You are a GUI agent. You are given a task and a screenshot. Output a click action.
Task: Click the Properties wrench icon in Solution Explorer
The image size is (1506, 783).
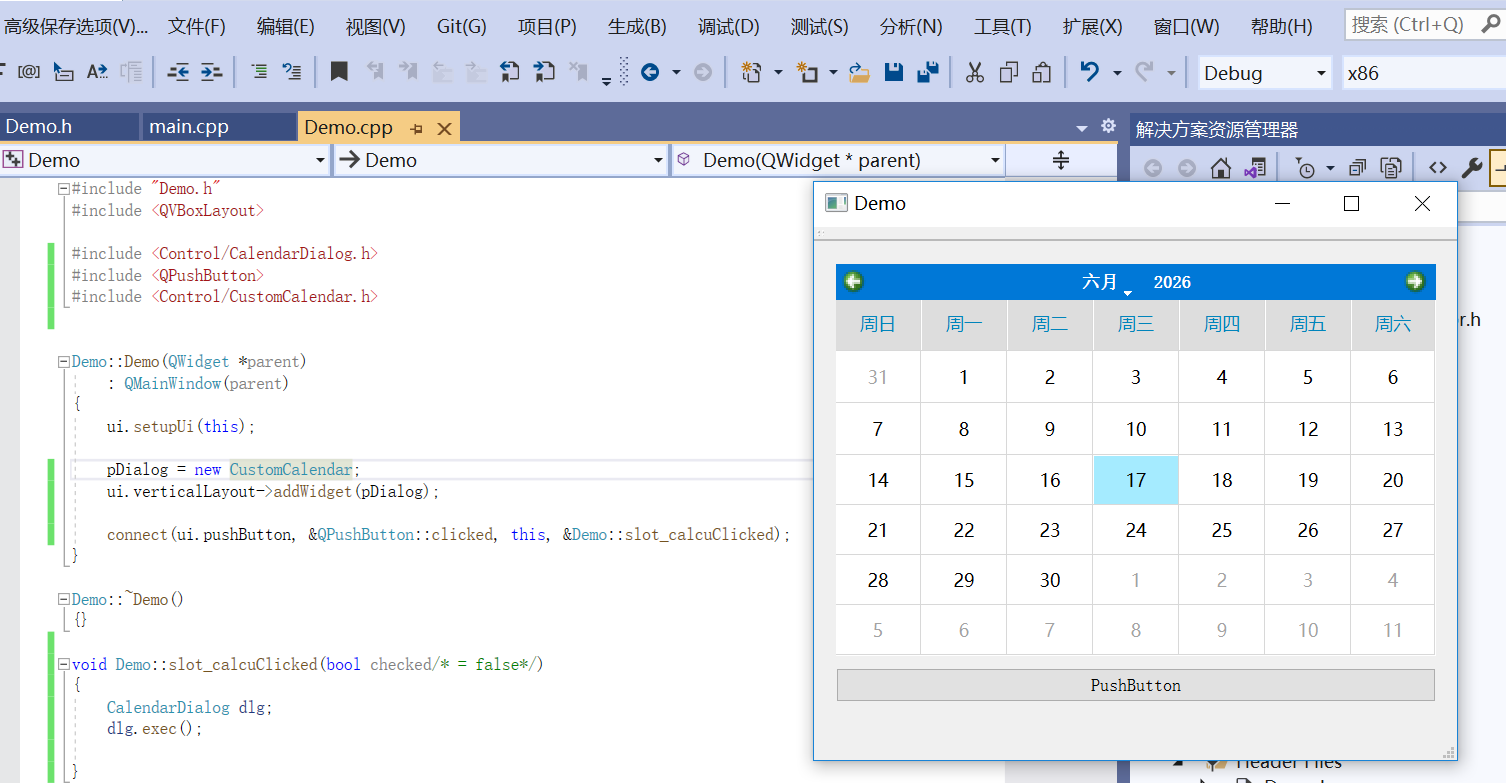pos(1472,167)
